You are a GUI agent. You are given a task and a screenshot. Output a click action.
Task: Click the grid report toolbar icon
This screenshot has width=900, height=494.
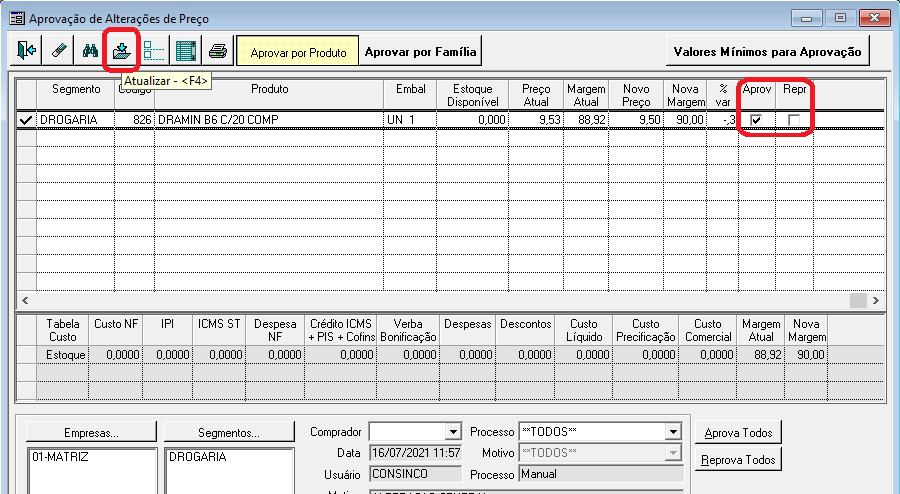tap(186, 51)
